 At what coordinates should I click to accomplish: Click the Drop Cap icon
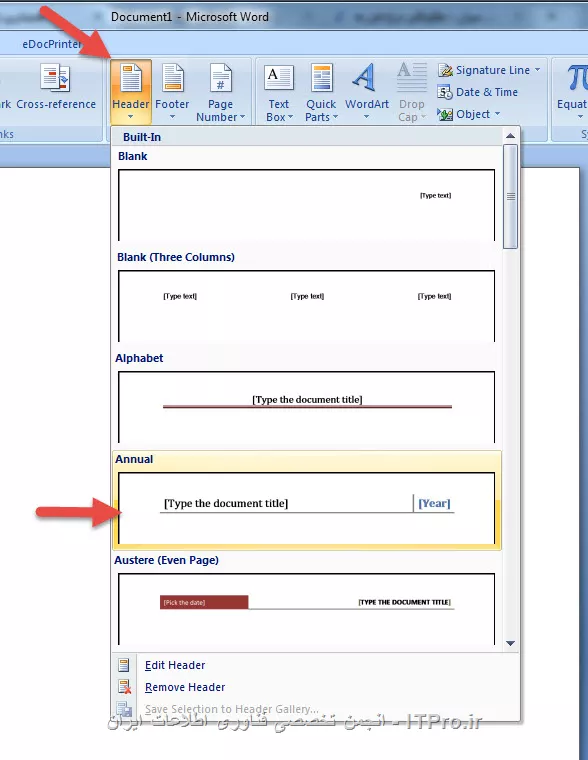[412, 78]
